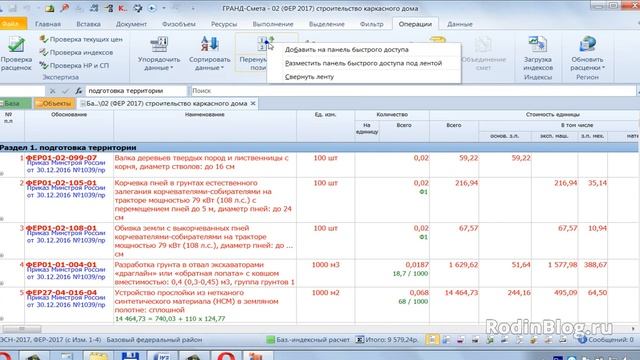Click the Операции ribbon tab

(415, 24)
